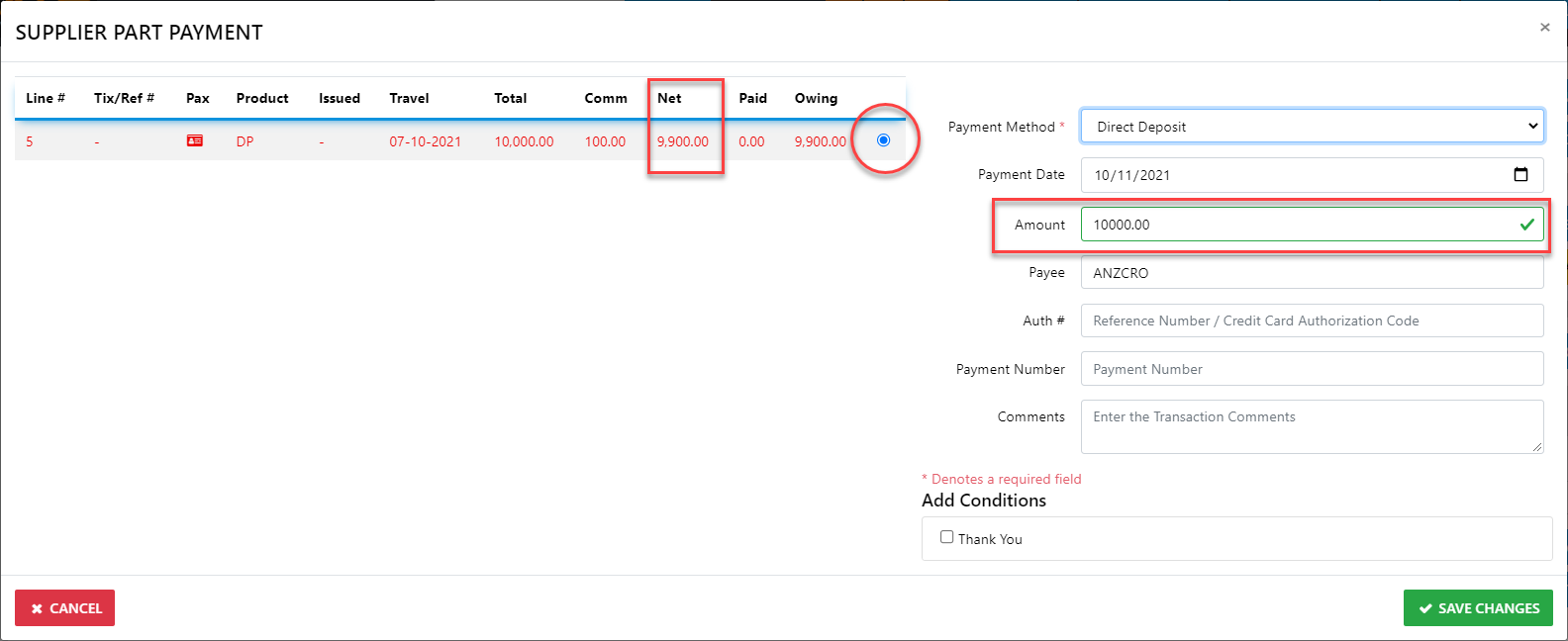This screenshot has width=1568, height=641.
Task: Close the Supplier Part Payment dialog
Action: pyautogui.click(x=1544, y=28)
